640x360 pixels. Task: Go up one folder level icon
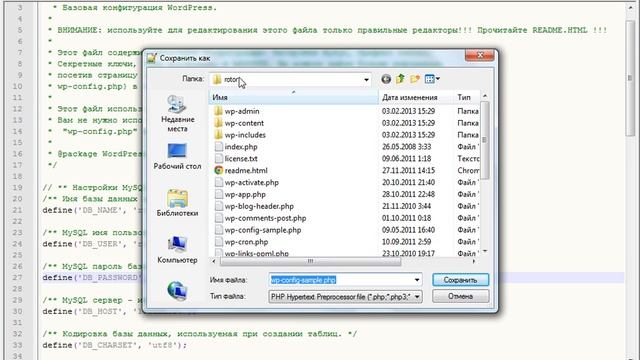[400, 79]
